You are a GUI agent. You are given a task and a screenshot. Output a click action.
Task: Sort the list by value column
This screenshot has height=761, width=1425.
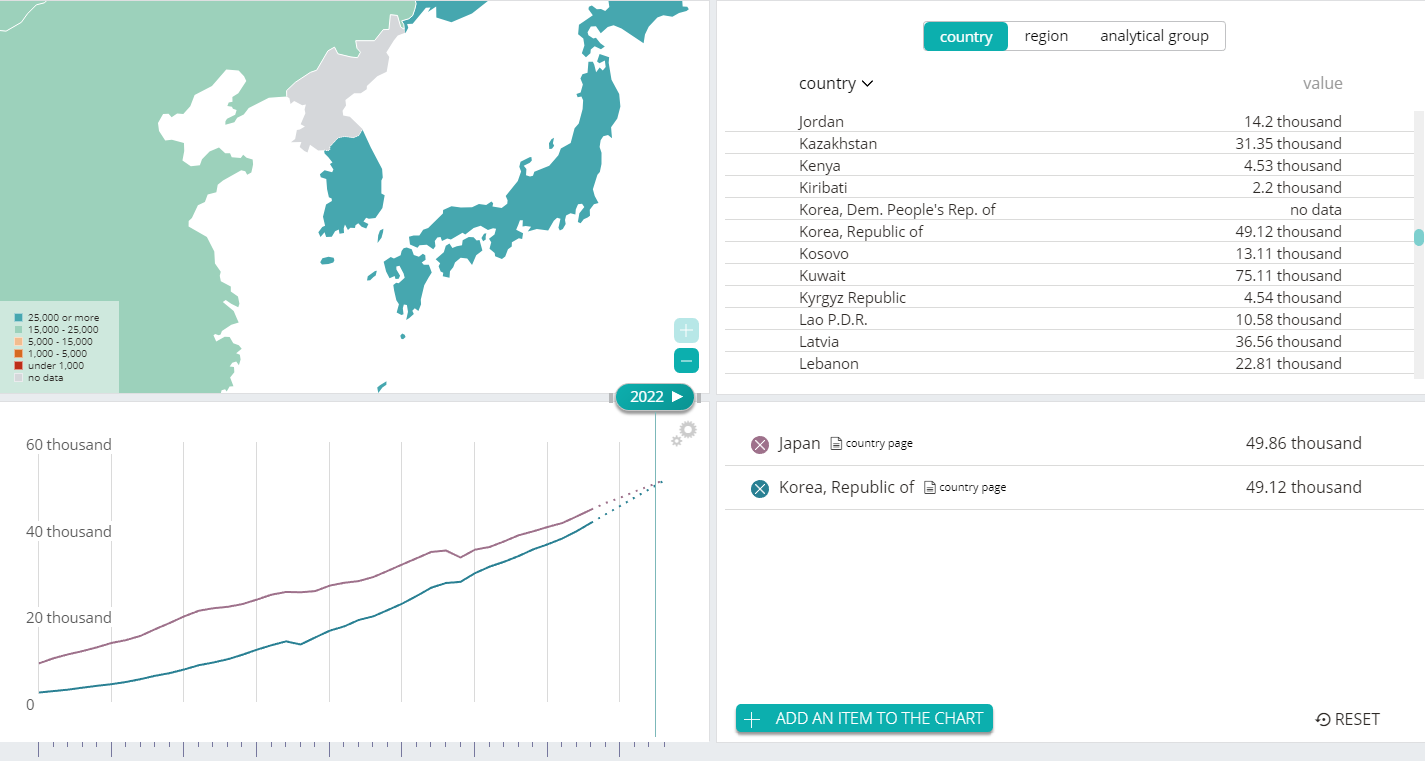[1322, 84]
